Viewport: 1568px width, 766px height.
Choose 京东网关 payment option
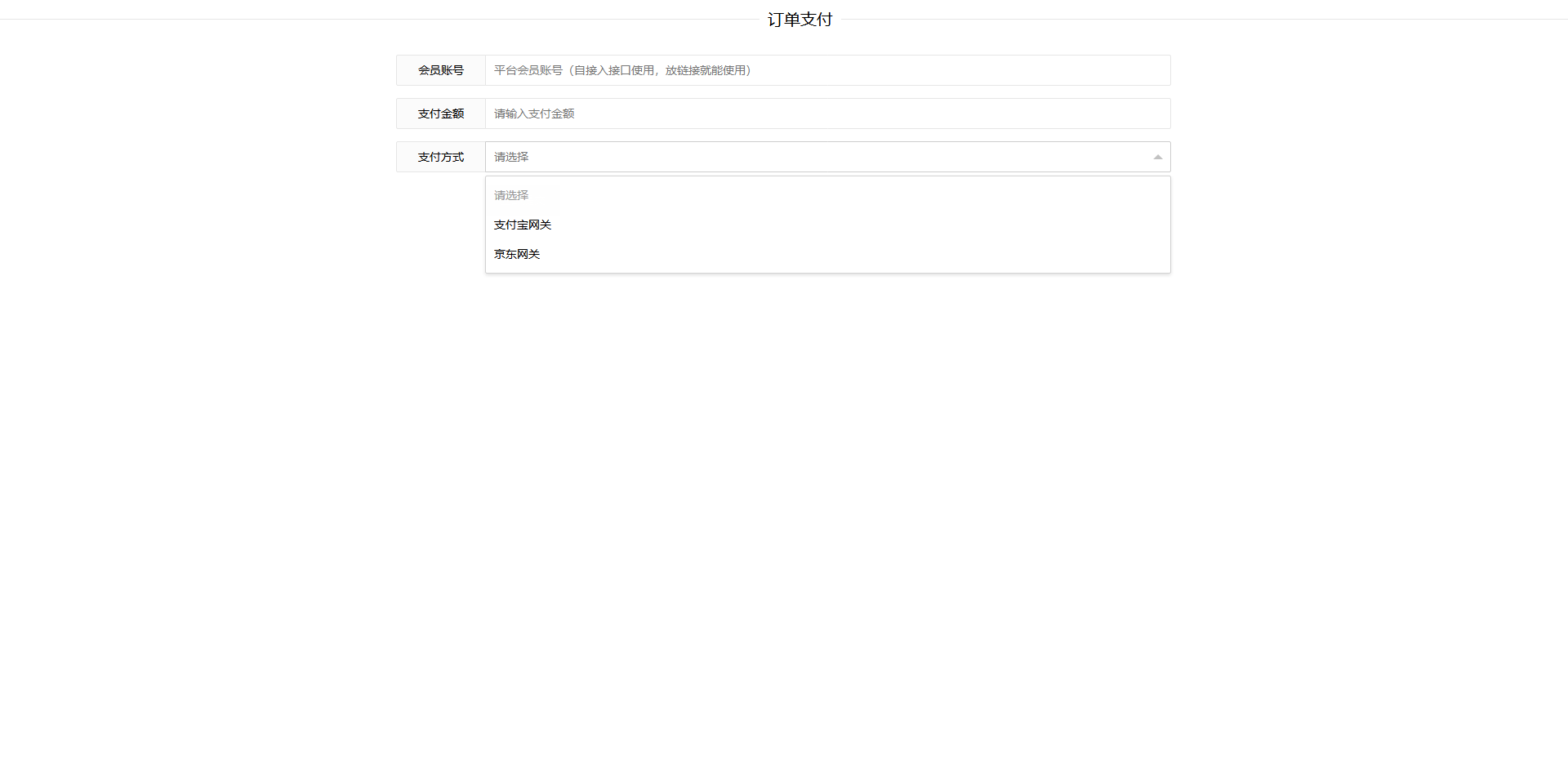coord(517,254)
